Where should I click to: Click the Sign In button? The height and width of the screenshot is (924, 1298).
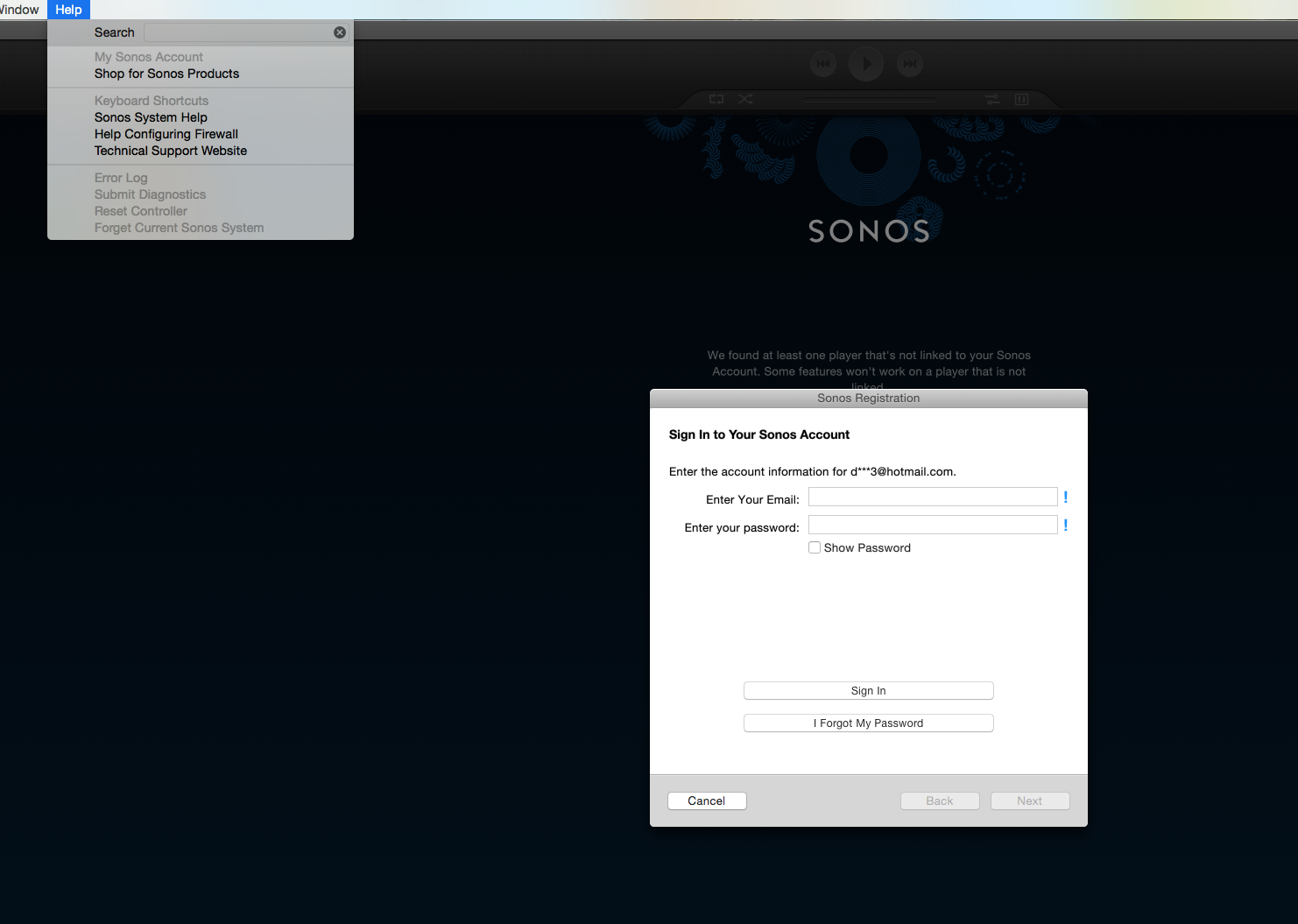pos(869,691)
